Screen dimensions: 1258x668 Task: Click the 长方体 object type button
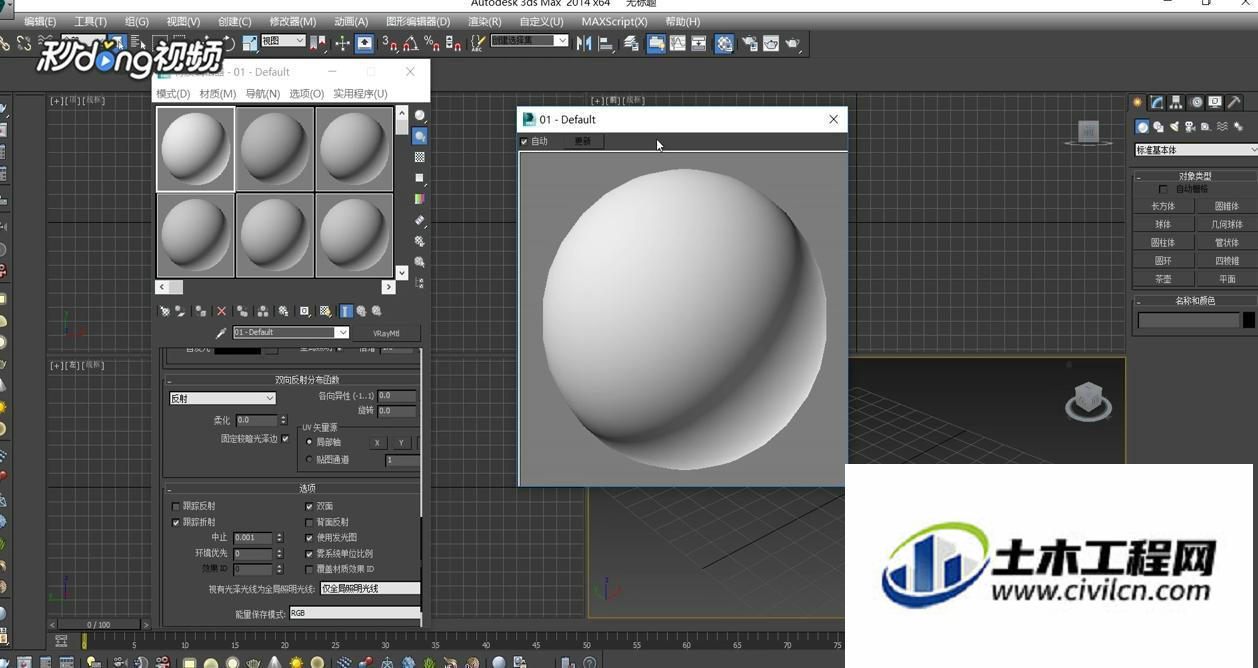(x=1163, y=206)
